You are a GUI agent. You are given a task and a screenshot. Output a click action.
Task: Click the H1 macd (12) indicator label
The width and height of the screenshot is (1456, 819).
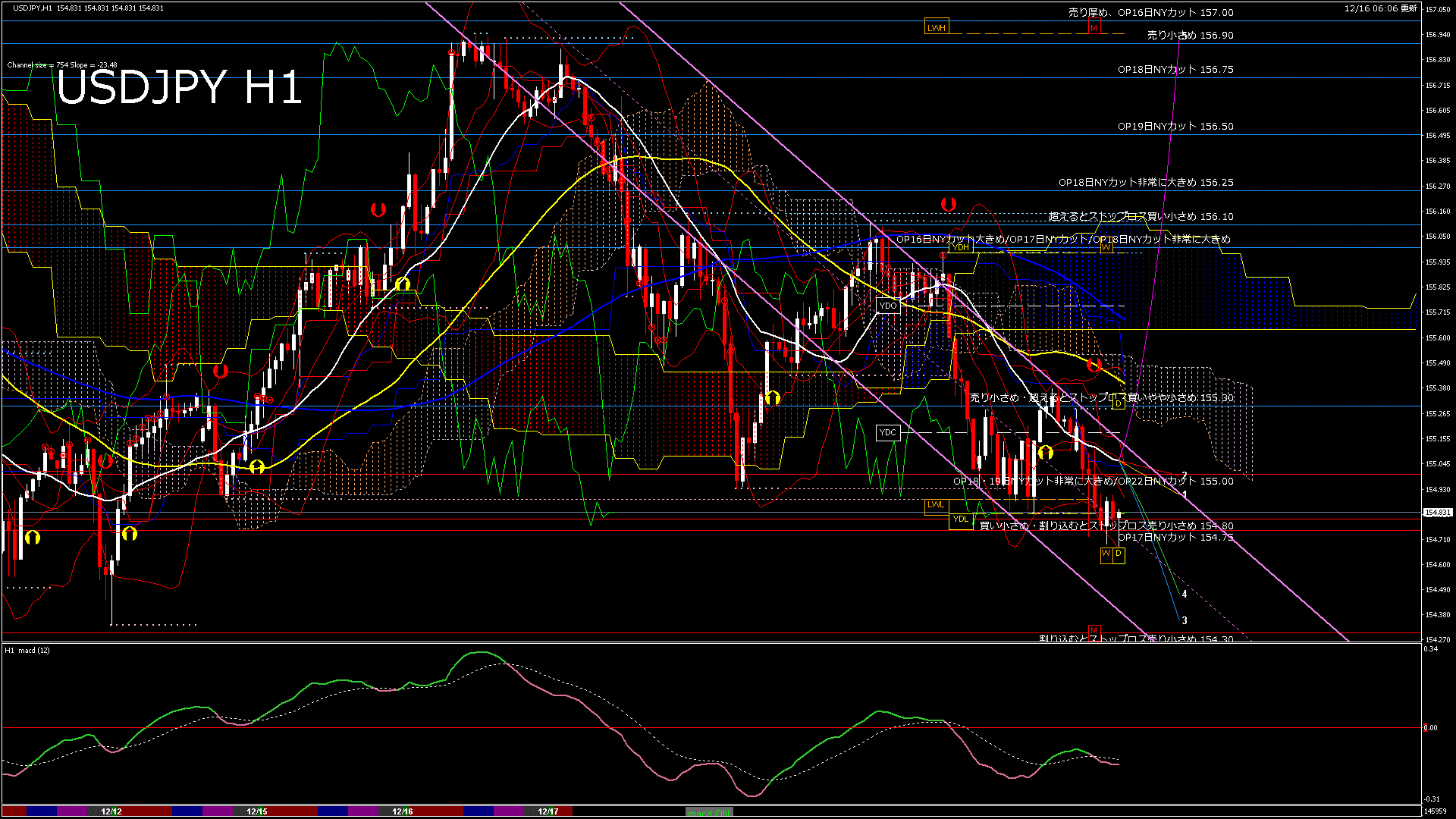[27, 651]
